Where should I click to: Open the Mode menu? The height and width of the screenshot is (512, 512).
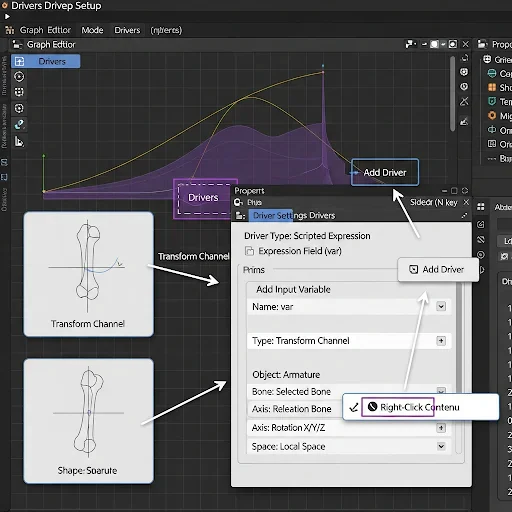coord(92,30)
